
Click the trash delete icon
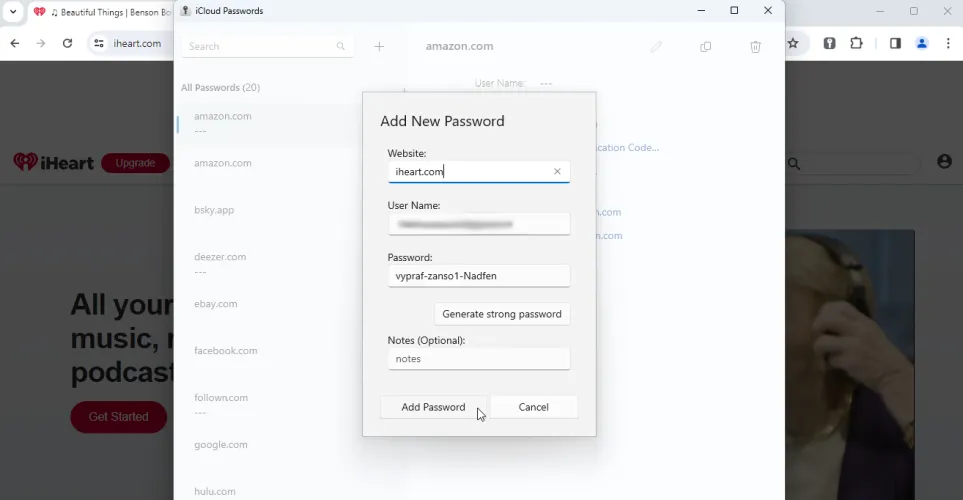pyautogui.click(x=756, y=46)
